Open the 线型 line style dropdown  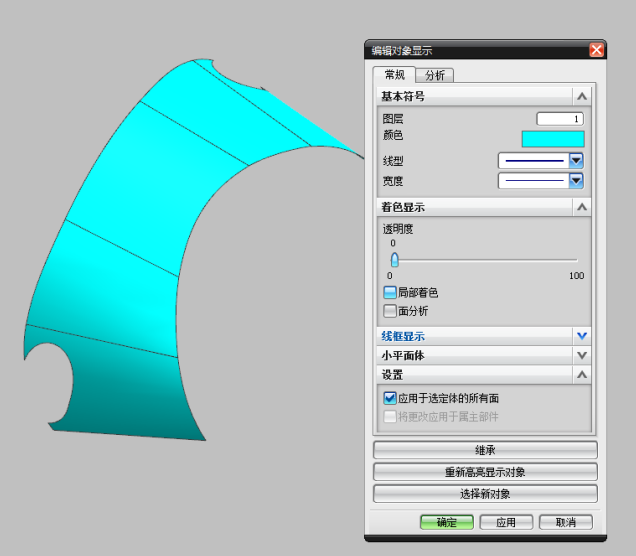pos(576,161)
